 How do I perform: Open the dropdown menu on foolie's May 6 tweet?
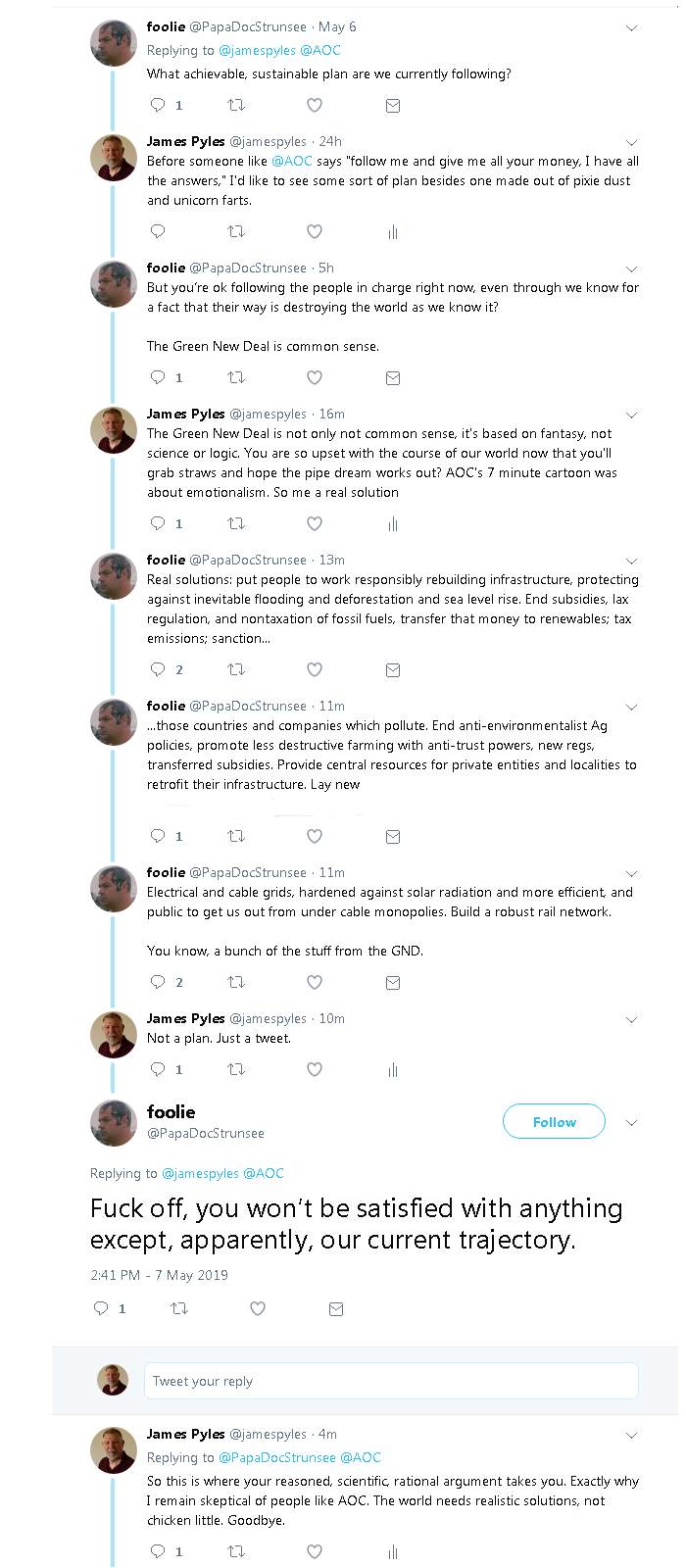coord(631,28)
